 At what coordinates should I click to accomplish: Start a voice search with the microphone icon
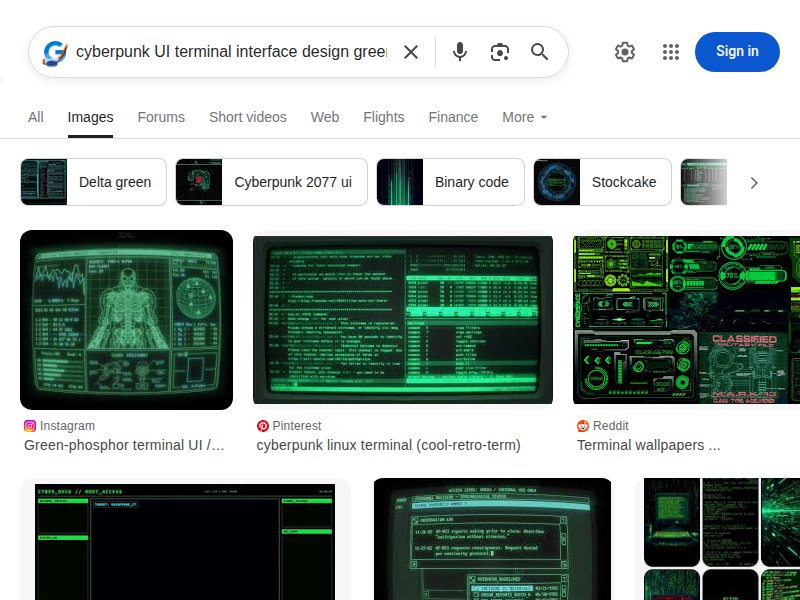(460, 51)
